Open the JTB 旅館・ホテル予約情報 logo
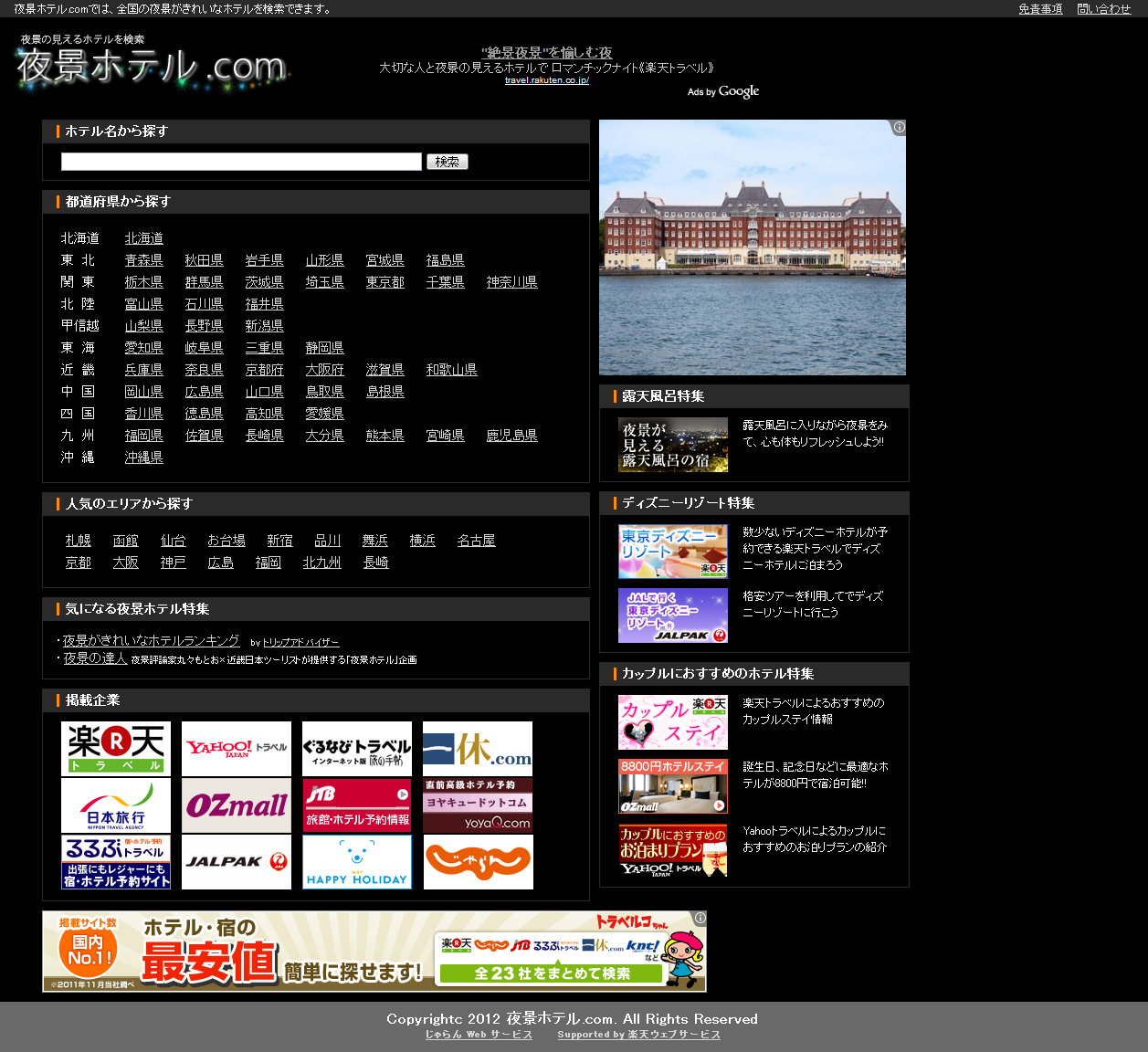 point(357,805)
